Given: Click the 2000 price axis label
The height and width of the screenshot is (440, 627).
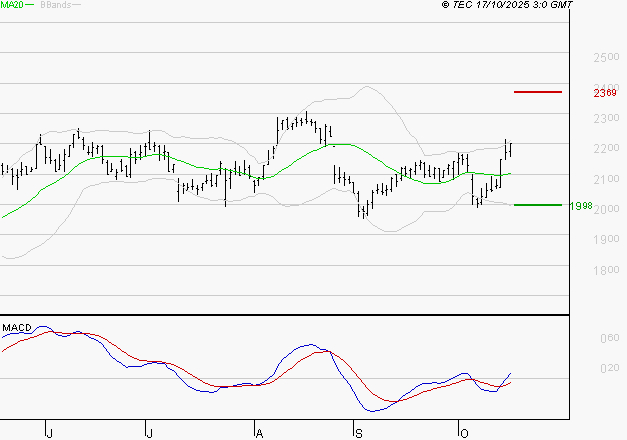Looking at the screenshot, I should [607, 209].
